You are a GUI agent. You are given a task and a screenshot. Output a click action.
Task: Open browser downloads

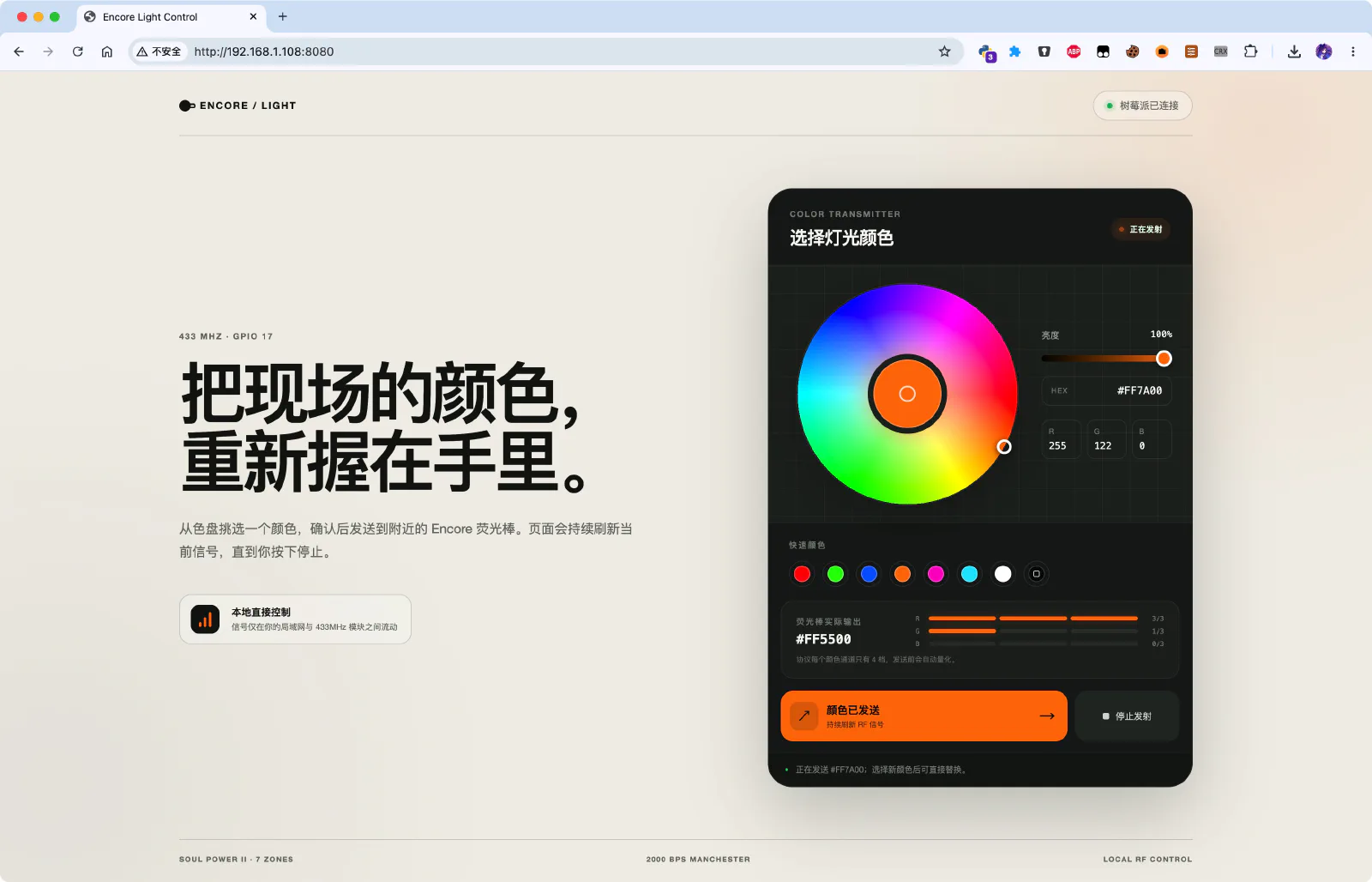coord(1294,51)
